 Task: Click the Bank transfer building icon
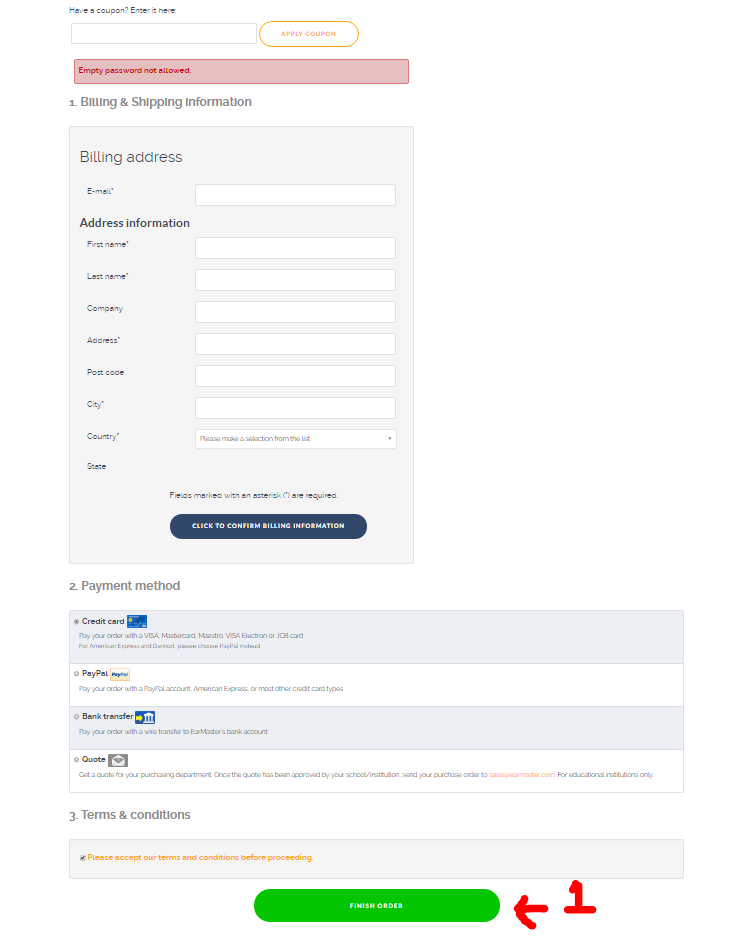click(x=145, y=717)
